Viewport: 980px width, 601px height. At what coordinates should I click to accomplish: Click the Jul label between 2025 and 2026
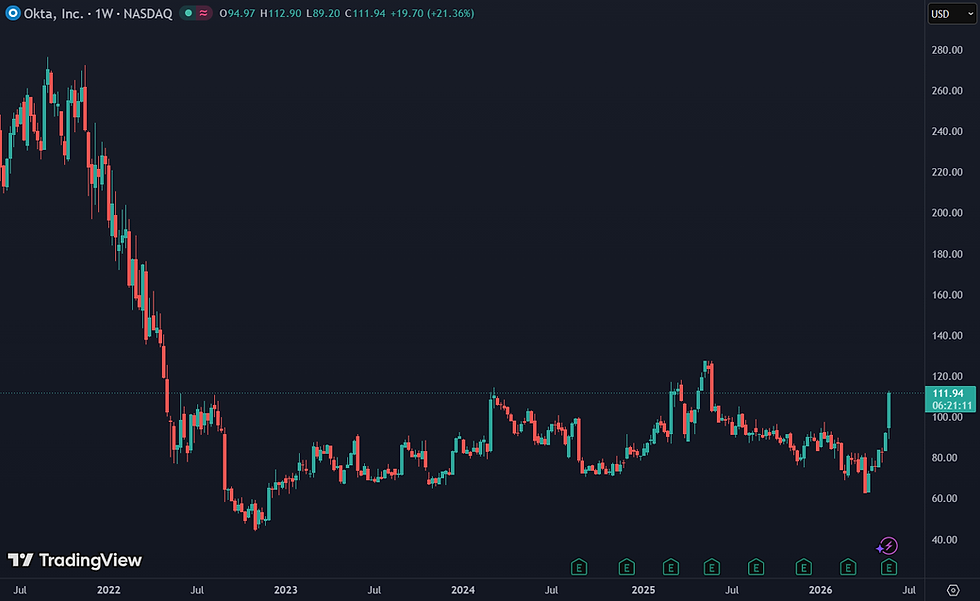731,590
